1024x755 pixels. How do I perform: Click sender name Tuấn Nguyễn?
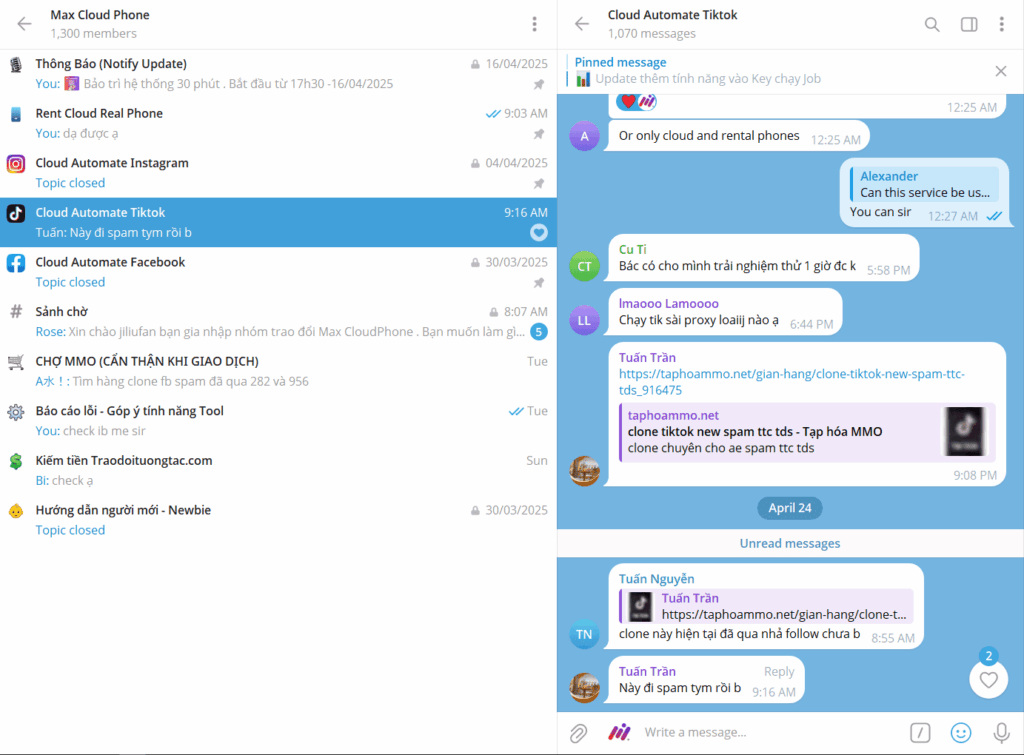(x=656, y=579)
